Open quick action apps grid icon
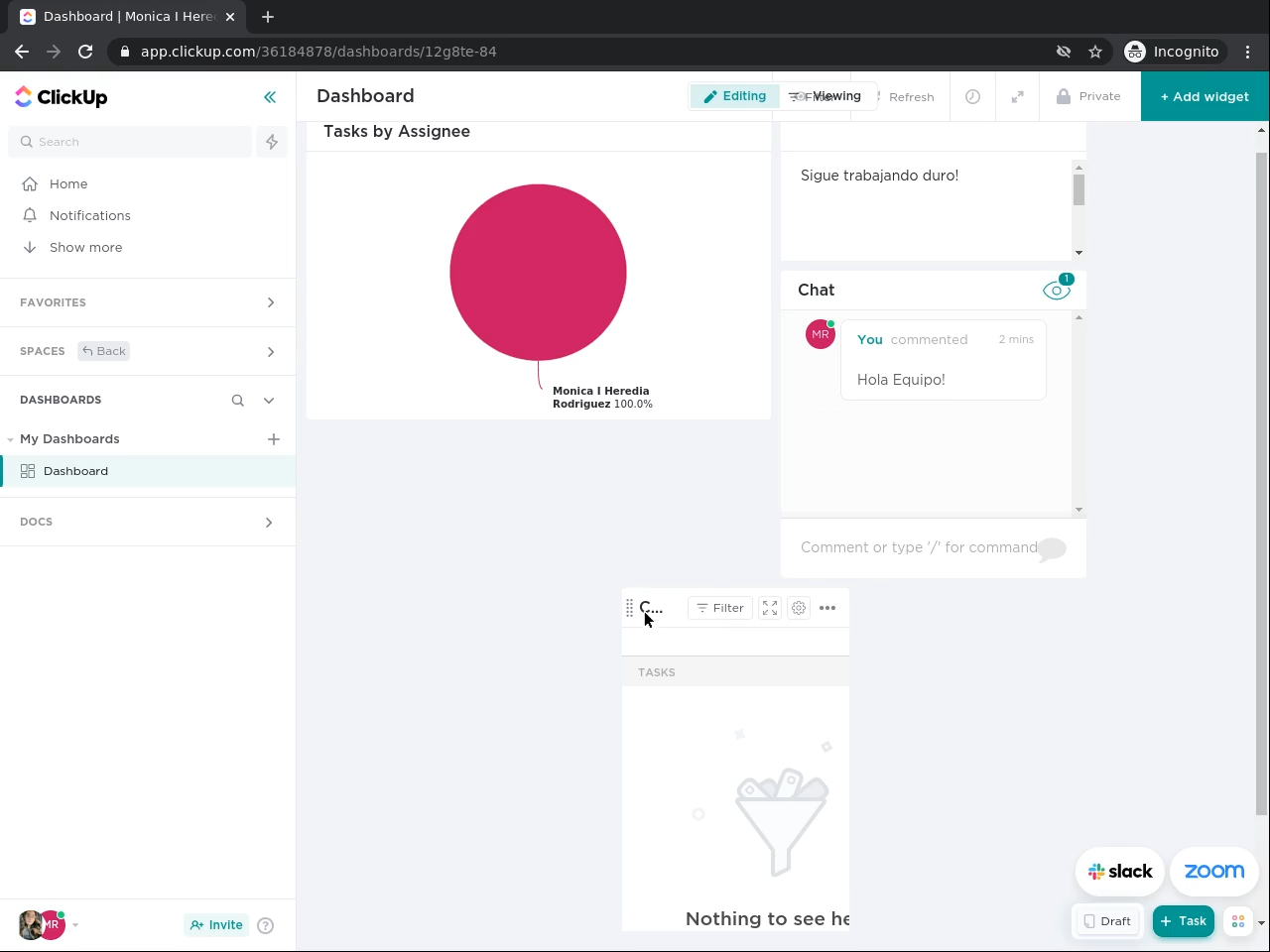Screen dimensions: 1270x952 tap(1238, 921)
